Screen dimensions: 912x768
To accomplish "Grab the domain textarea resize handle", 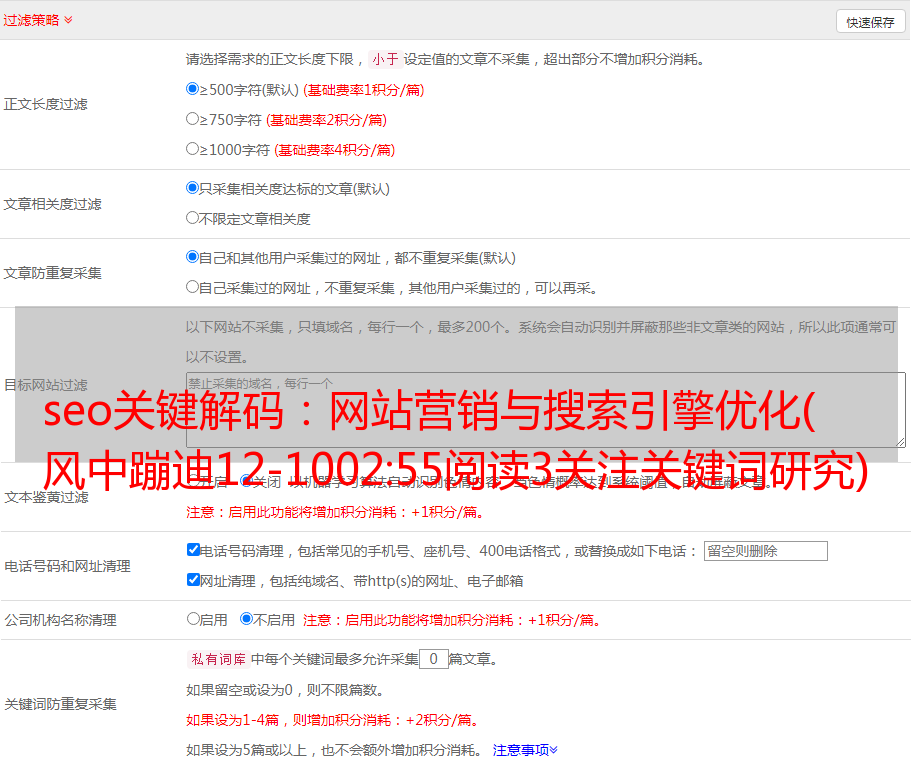I will pyautogui.click(x=900, y=442).
